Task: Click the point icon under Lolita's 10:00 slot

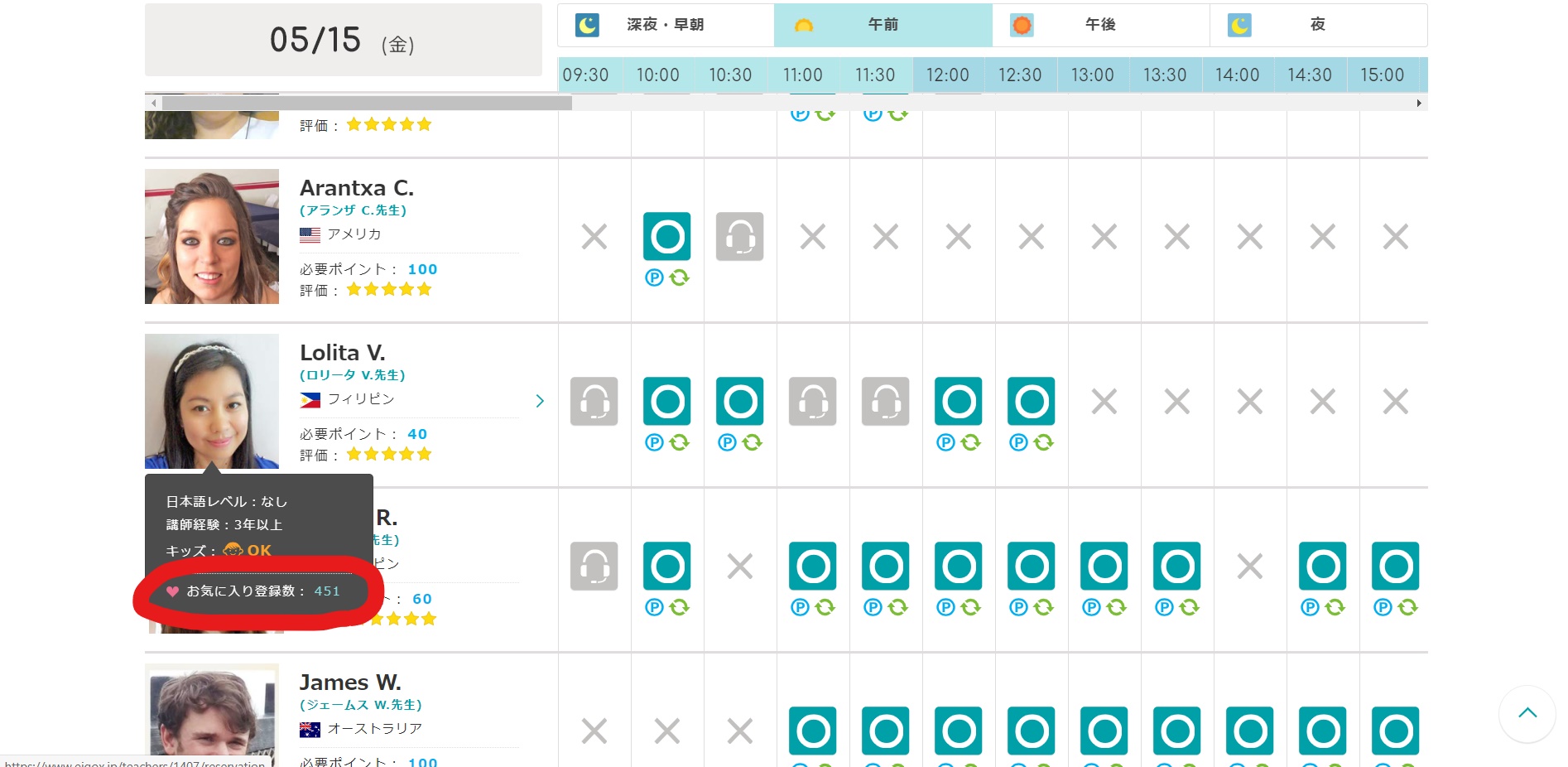Action: pyautogui.click(x=654, y=442)
